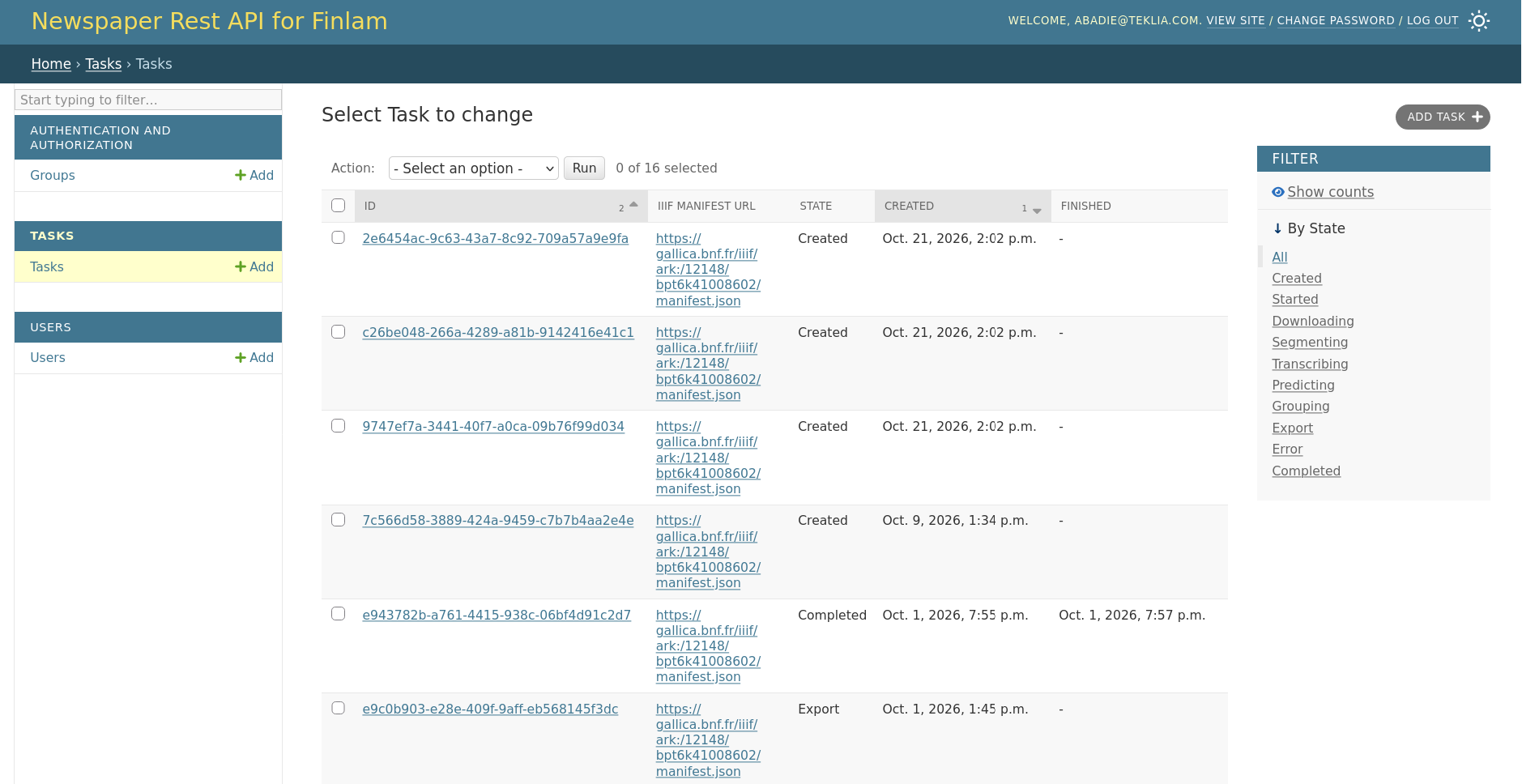Sort by the Finished column header
The height and width of the screenshot is (784, 1522).
click(x=1085, y=206)
